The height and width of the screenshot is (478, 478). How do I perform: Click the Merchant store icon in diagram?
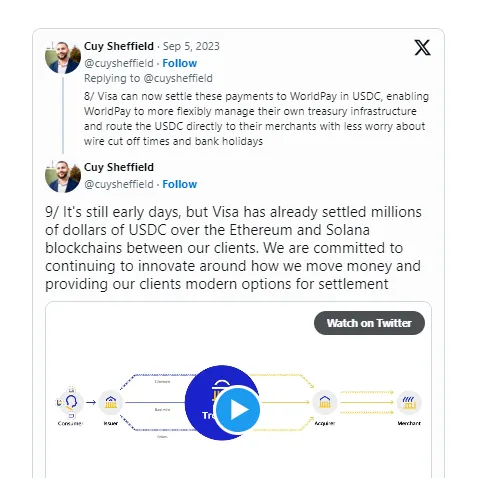[x=409, y=402]
